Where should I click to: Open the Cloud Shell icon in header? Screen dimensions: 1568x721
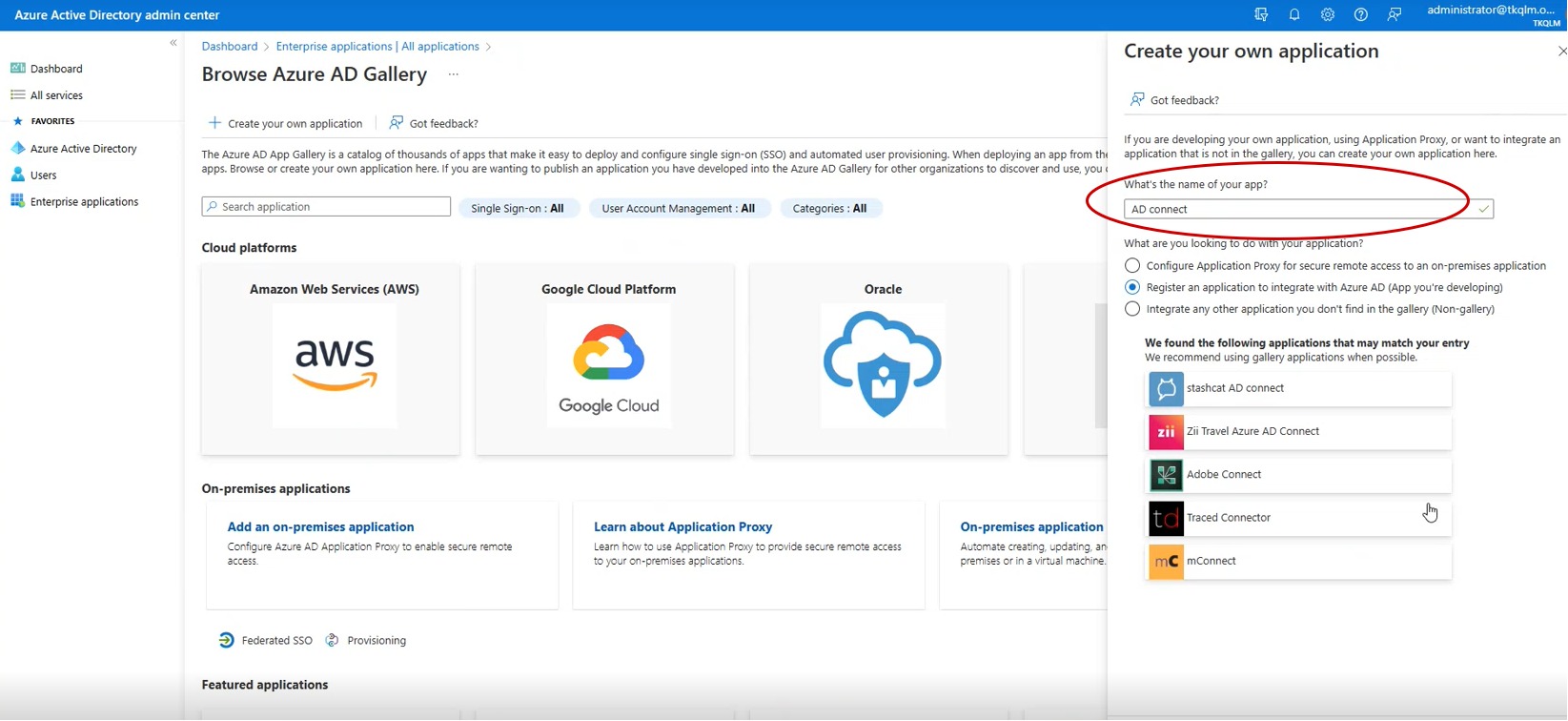coord(1261,14)
